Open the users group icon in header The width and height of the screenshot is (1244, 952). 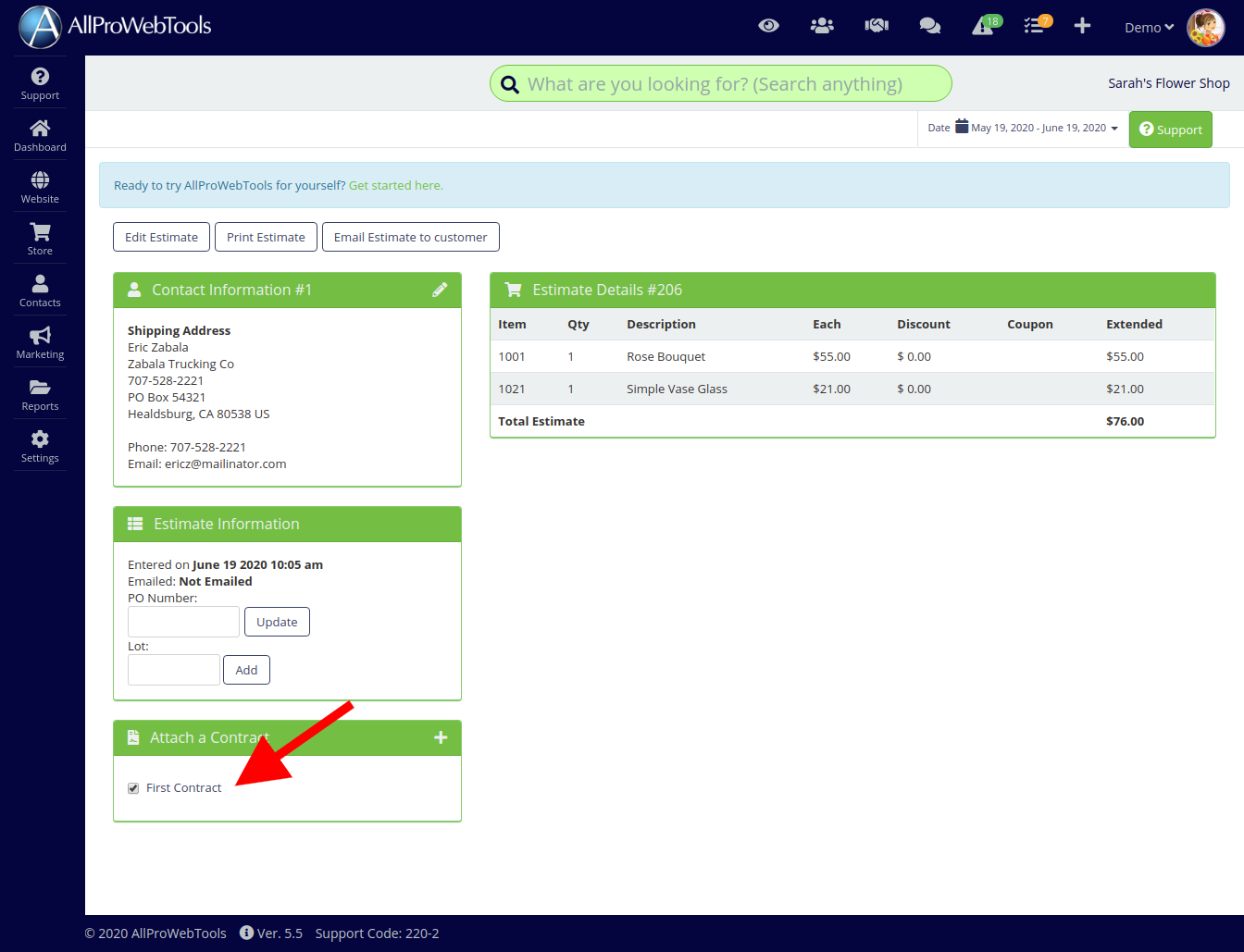822,26
